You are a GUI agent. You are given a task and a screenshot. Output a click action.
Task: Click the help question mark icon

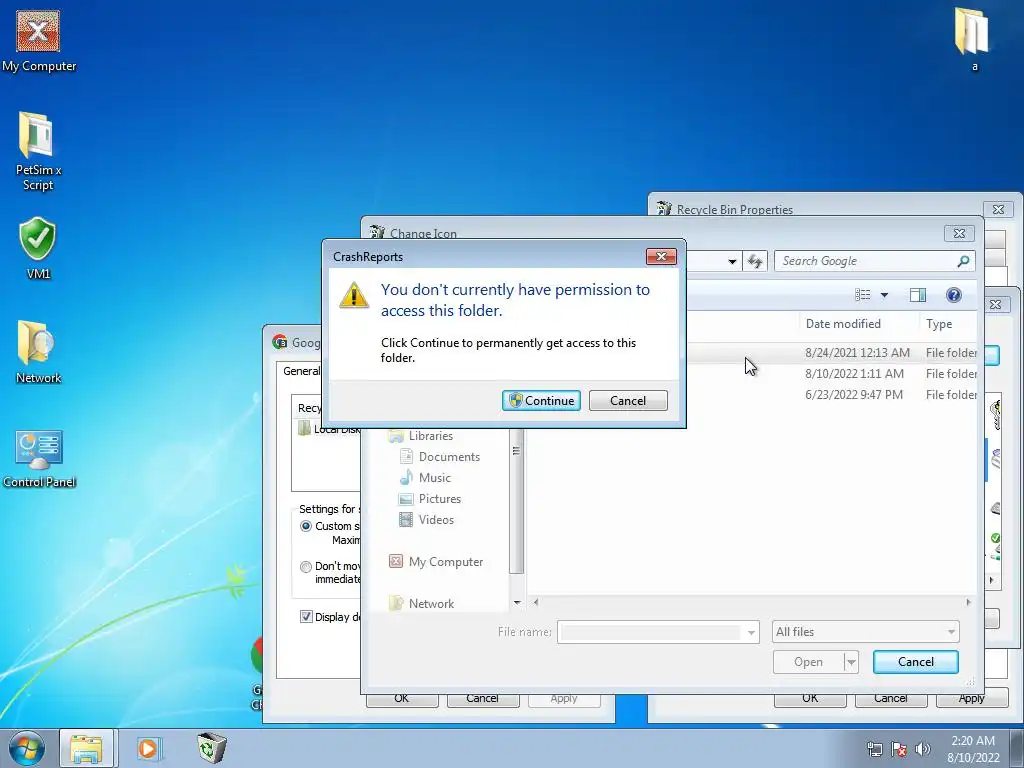tap(953, 295)
